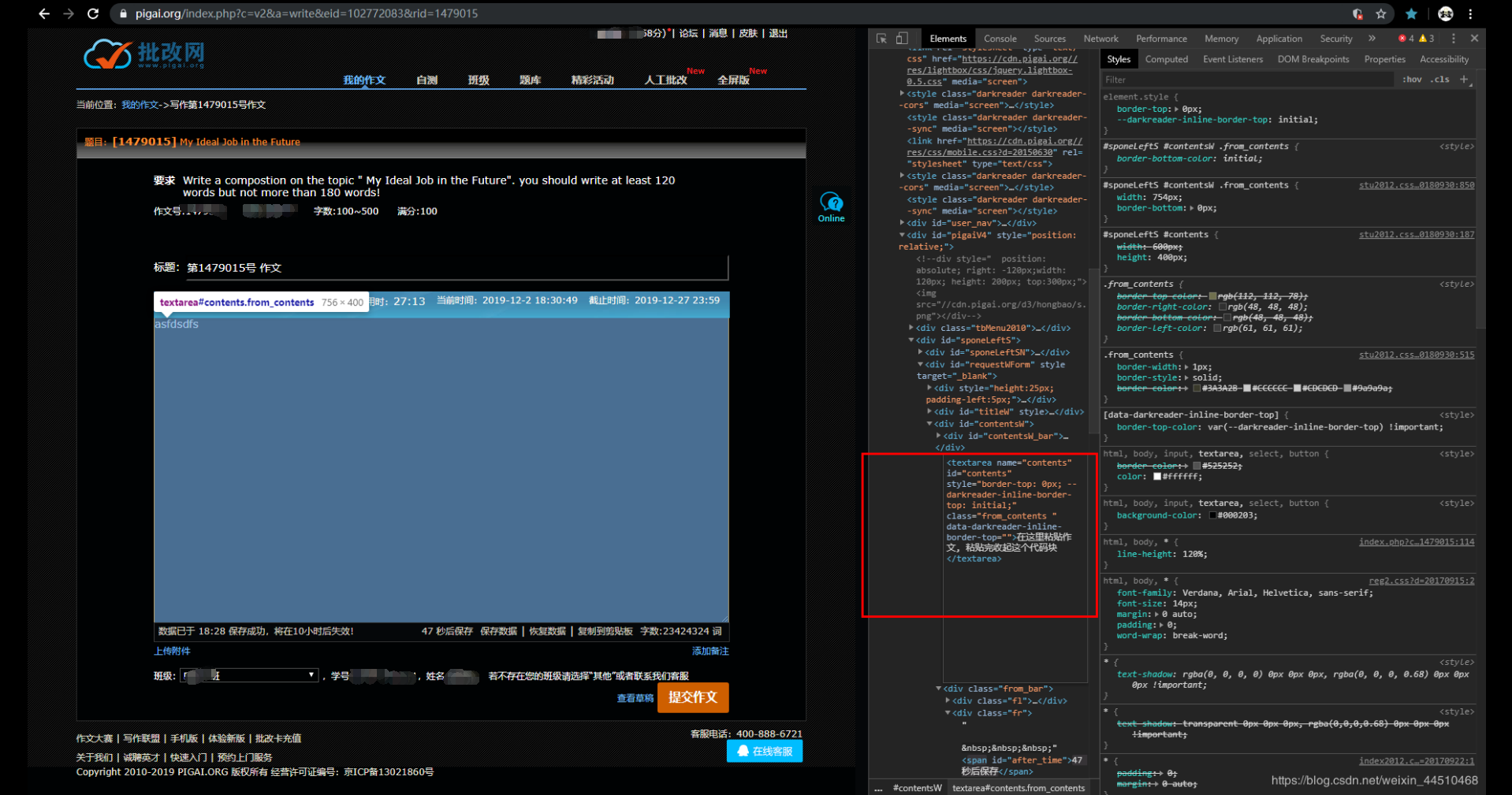Screen dimensions: 1512x795
Task: Open the Network tab
Action: click(1100, 39)
